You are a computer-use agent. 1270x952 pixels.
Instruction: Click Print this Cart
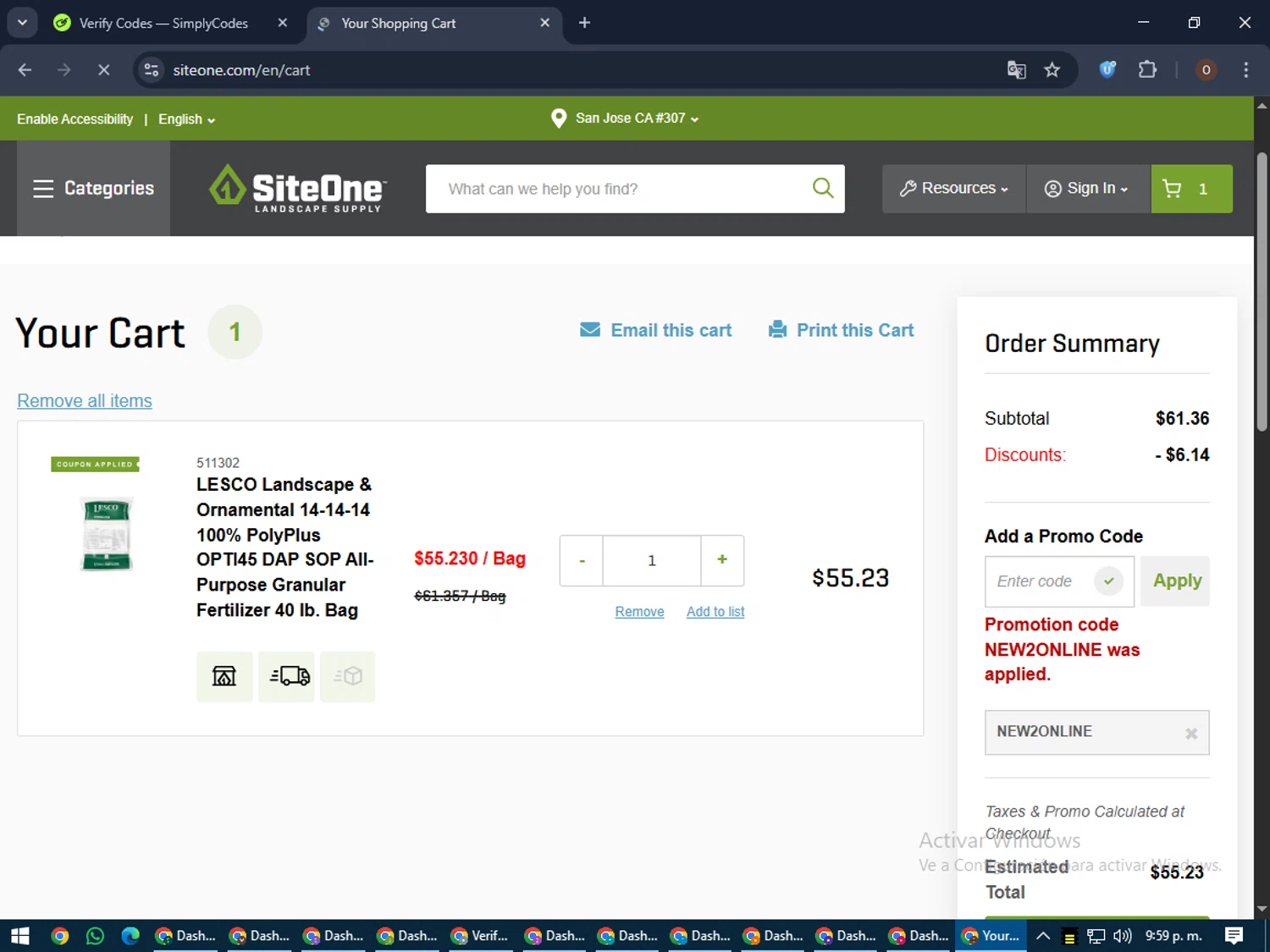click(841, 330)
